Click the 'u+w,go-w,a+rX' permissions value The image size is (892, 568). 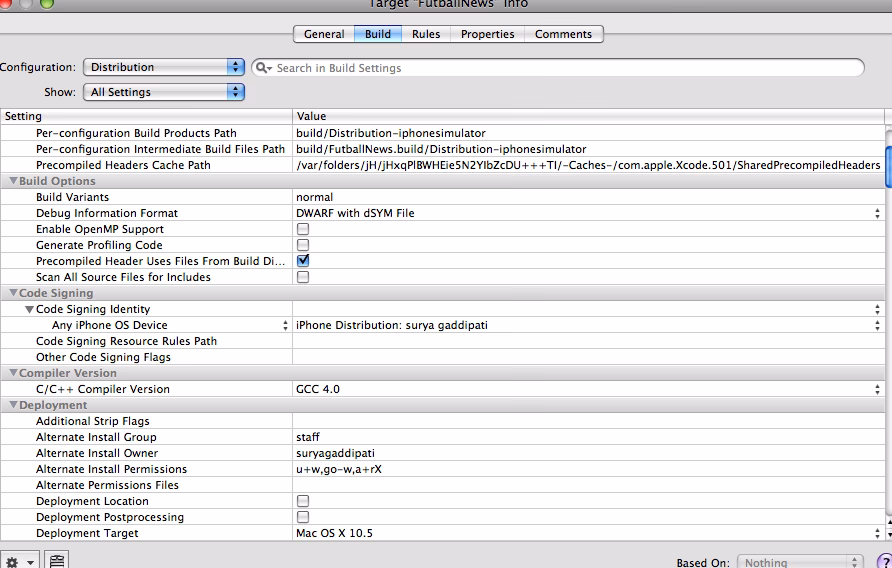pyautogui.click(x=339, y=469)
